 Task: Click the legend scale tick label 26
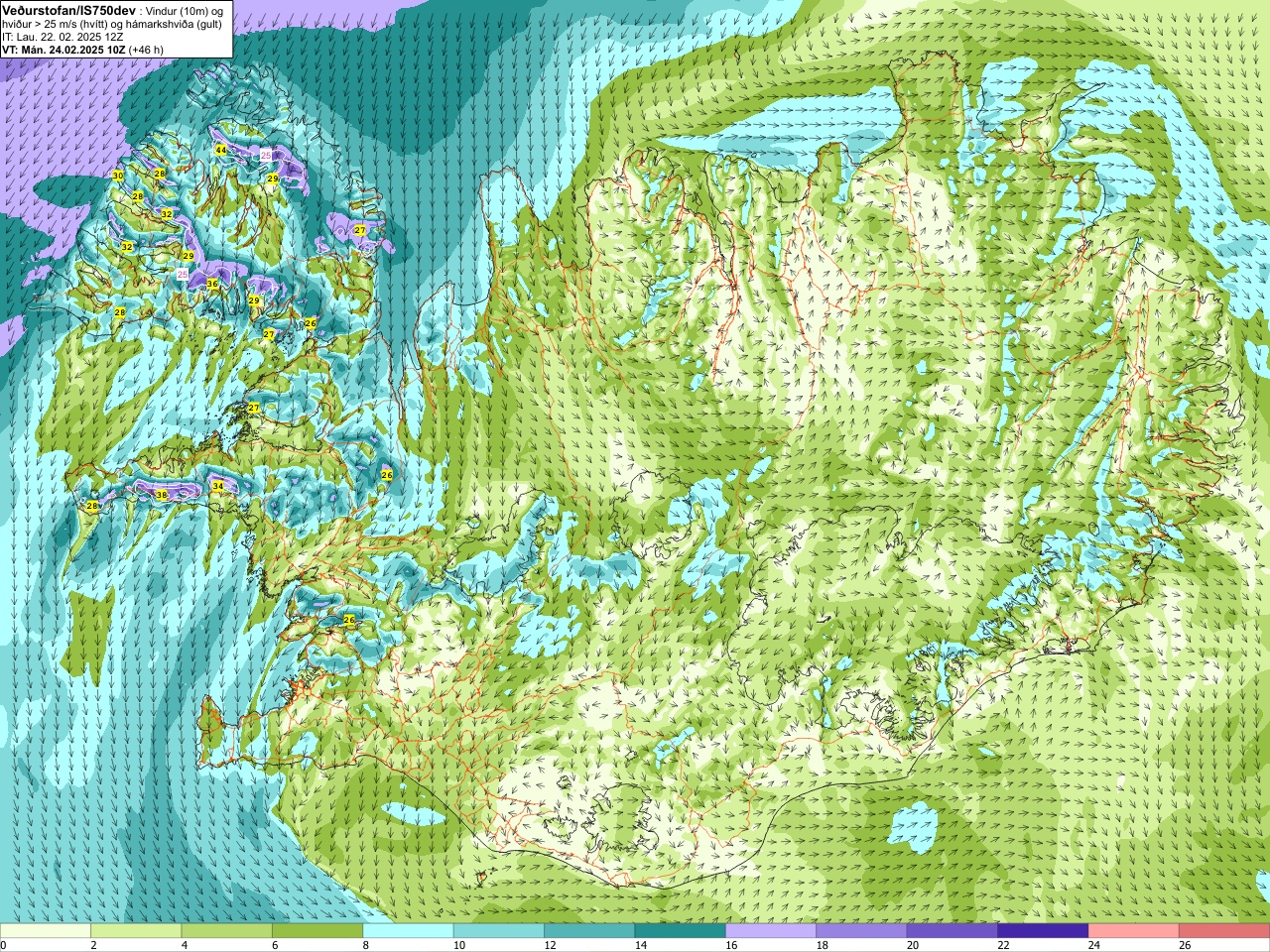1185,945
